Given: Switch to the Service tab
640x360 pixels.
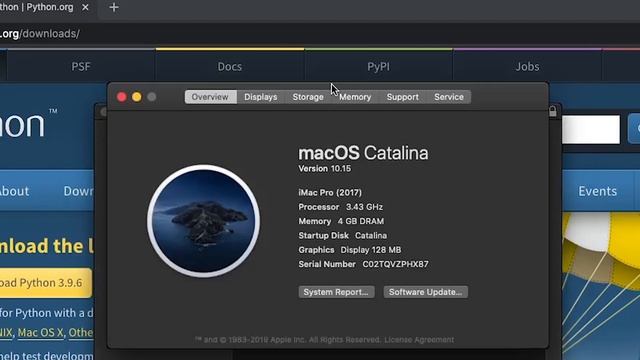Looking at the screenshot, I should 449,97.
